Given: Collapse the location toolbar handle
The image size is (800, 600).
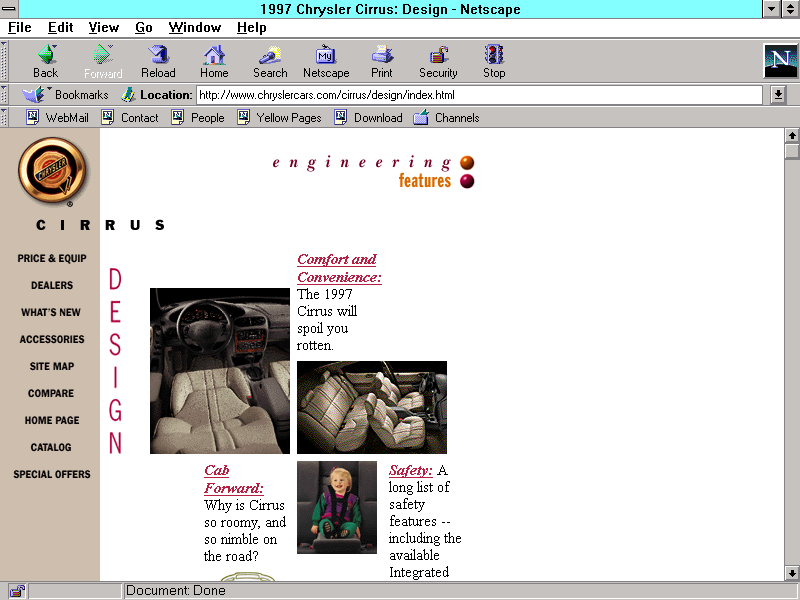Looking at the screenshot, I should [x=5, y=95].
